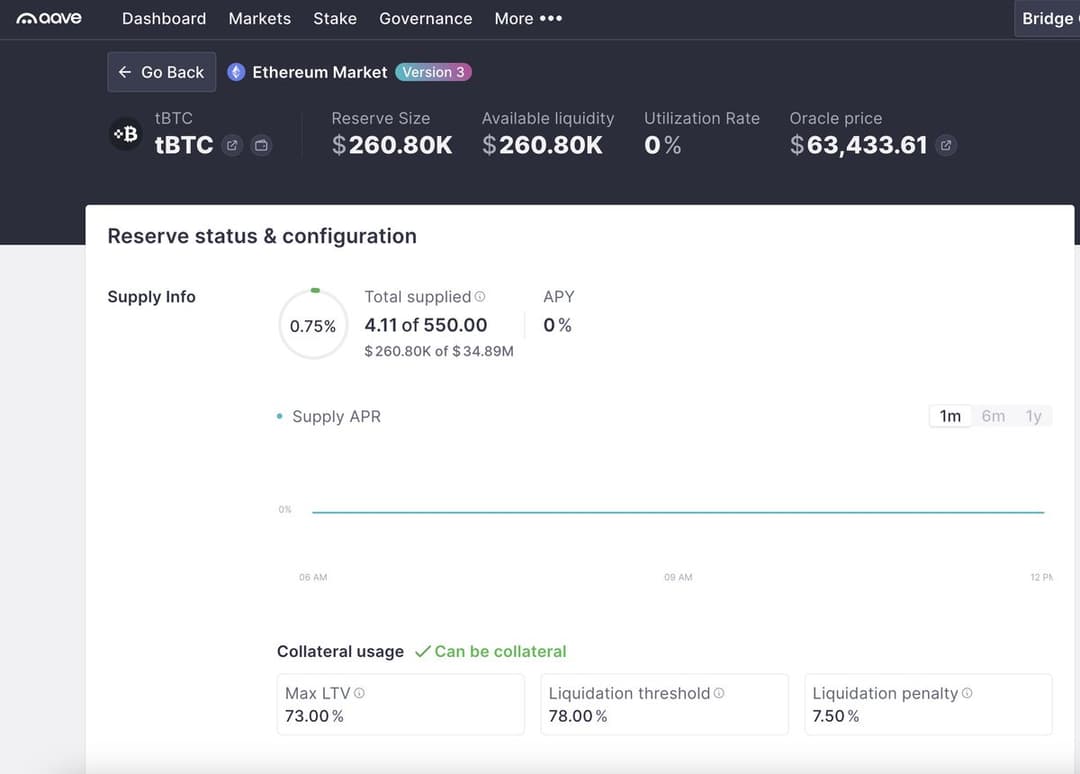Click the Aave logo

point(49,19)
